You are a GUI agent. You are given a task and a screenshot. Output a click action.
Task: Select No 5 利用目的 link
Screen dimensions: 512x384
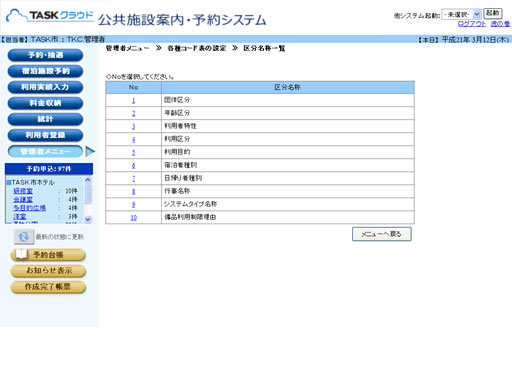134,152
